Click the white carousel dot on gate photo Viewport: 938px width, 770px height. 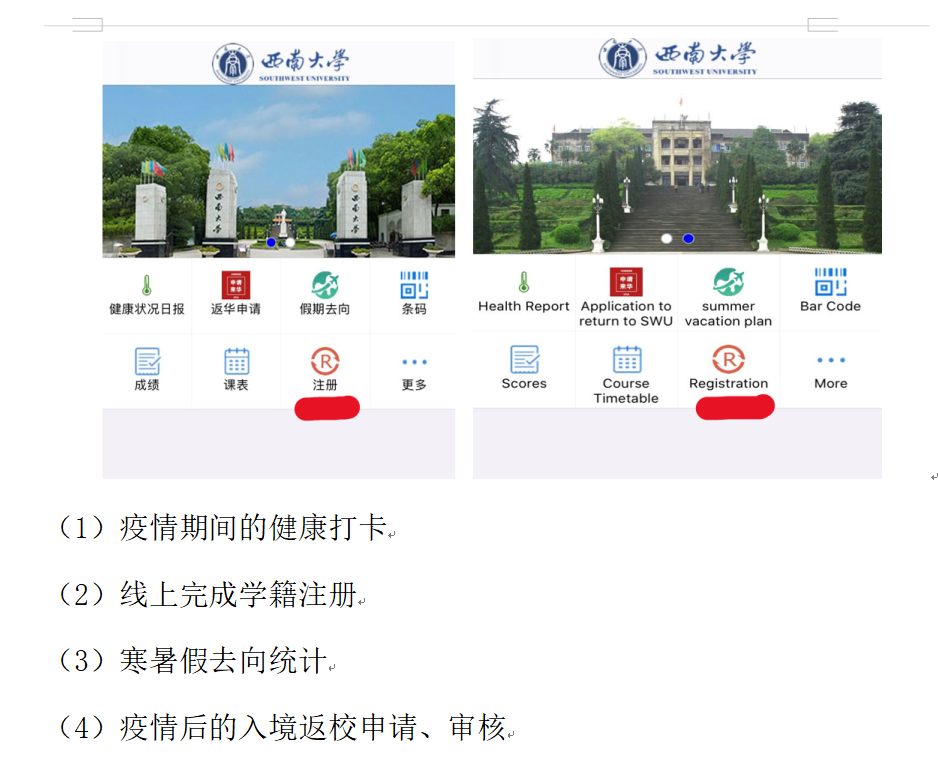click(290, 242)
